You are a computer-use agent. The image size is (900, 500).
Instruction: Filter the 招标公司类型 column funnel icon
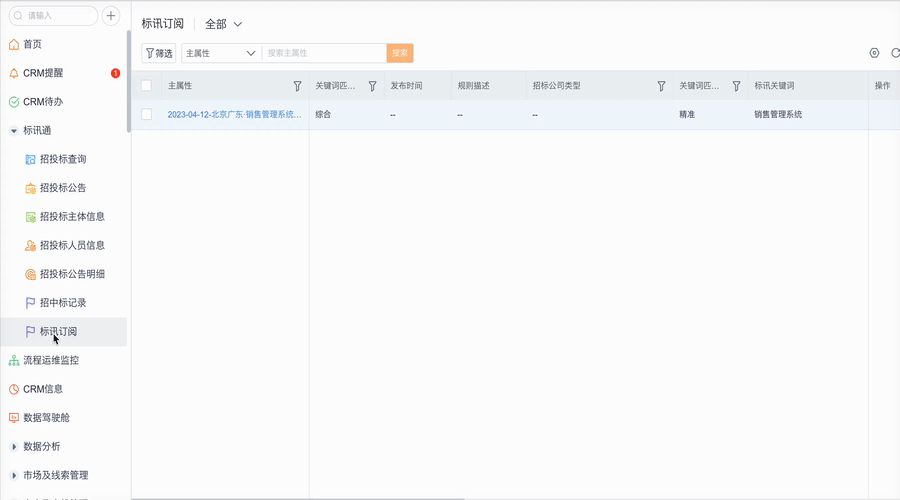click(661, 86)
